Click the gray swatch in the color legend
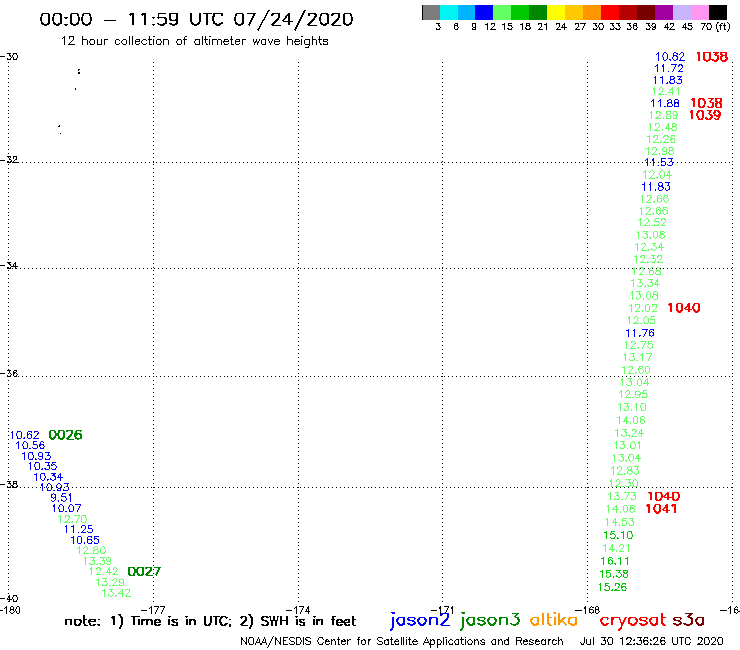The width and height of the screenshot is (740, 650). [431, 12]
